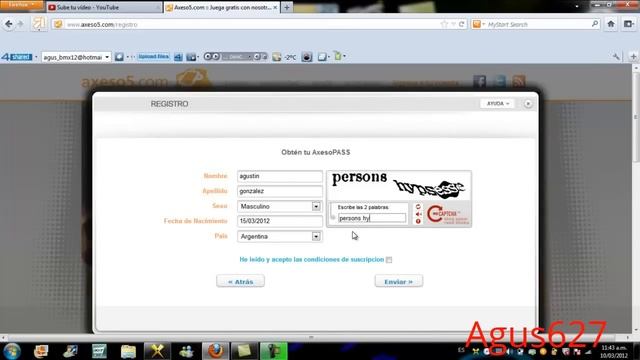
Task: Tick the accept subscription conditions checkbox
Action: coord(389,260)
